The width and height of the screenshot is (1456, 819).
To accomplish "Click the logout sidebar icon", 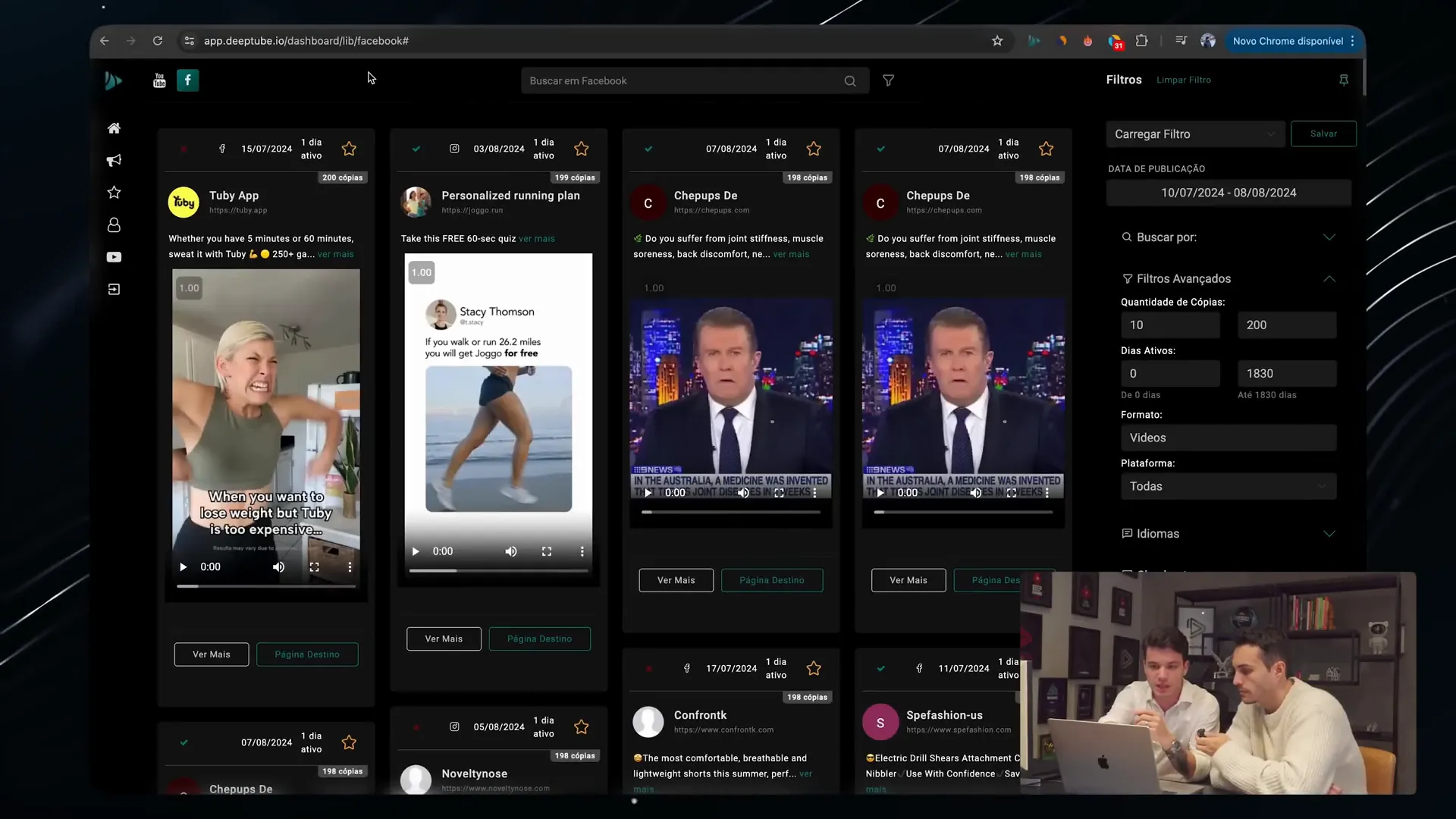I will [114, 289].
